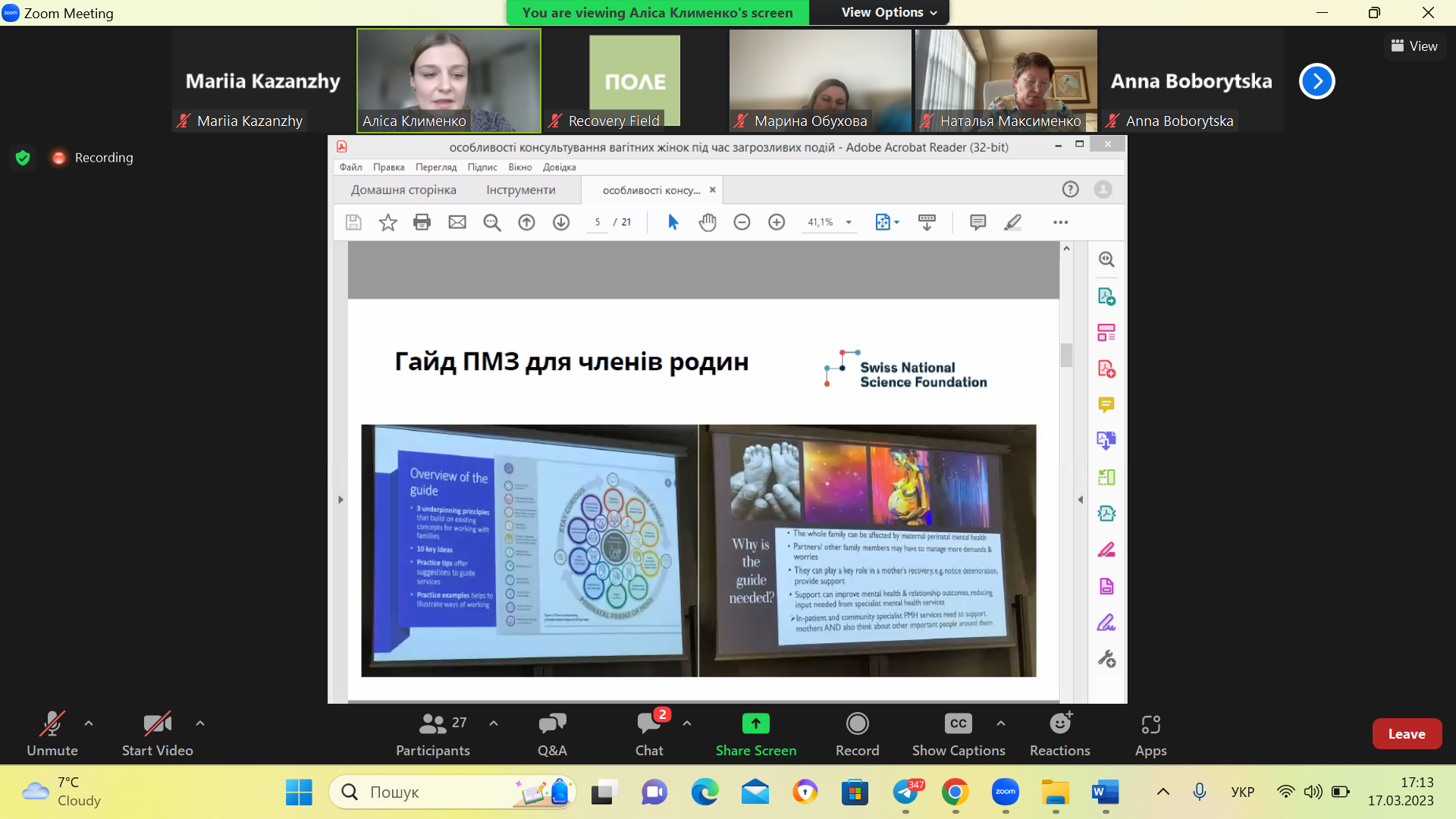Open Microsoft Word from taskbar
The width and height of the screenshot is (1456, 819).
coord(1105,792)
